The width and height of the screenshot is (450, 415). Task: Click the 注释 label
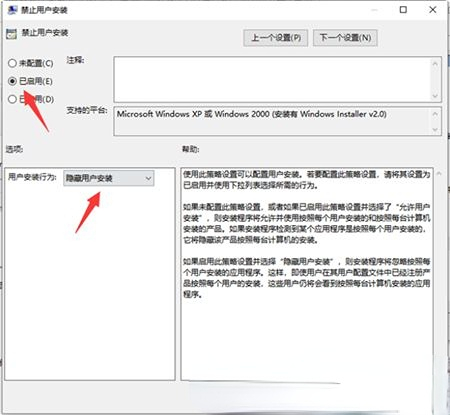click(x=75, y=60)
